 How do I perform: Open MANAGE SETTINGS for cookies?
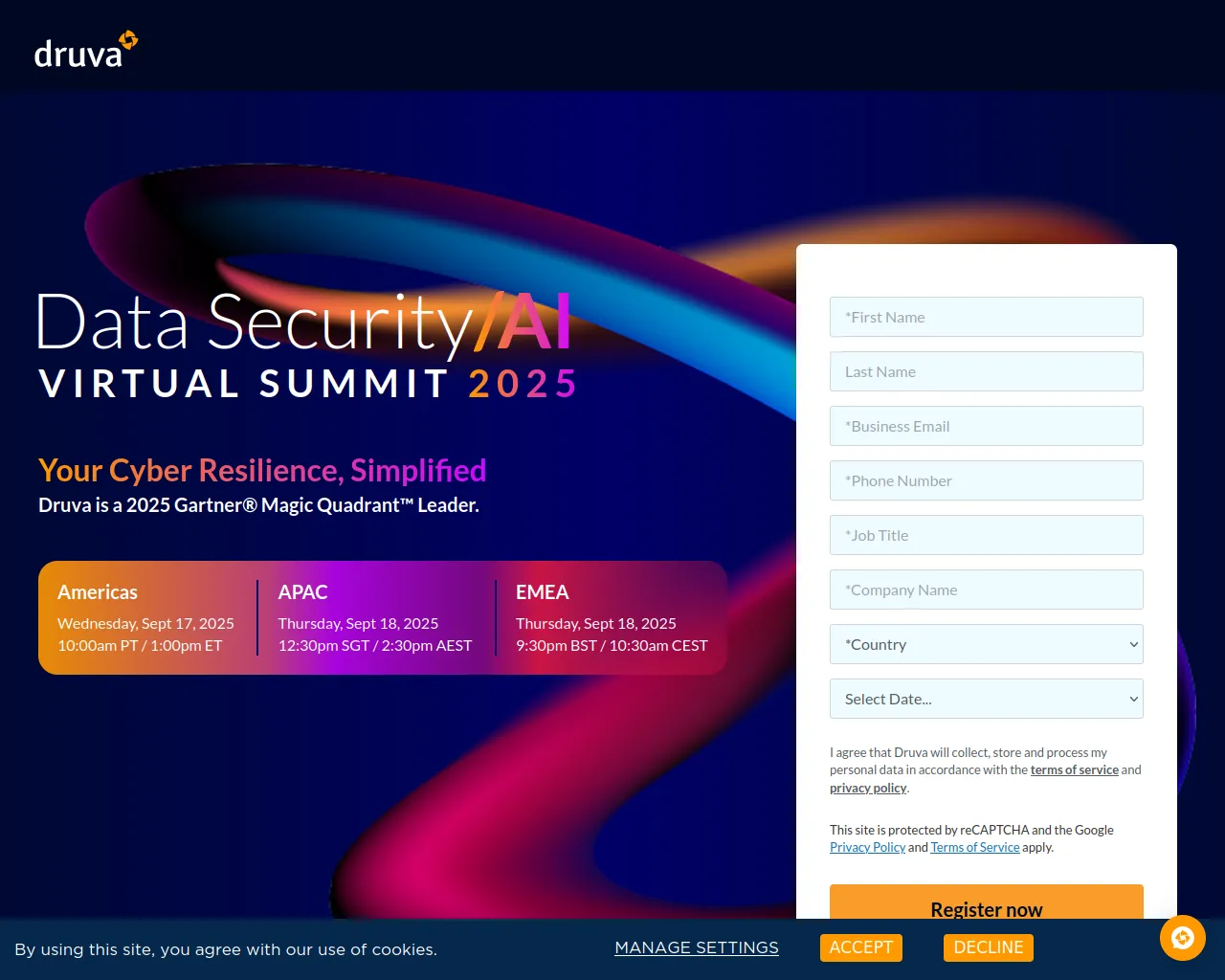point(696,947)
